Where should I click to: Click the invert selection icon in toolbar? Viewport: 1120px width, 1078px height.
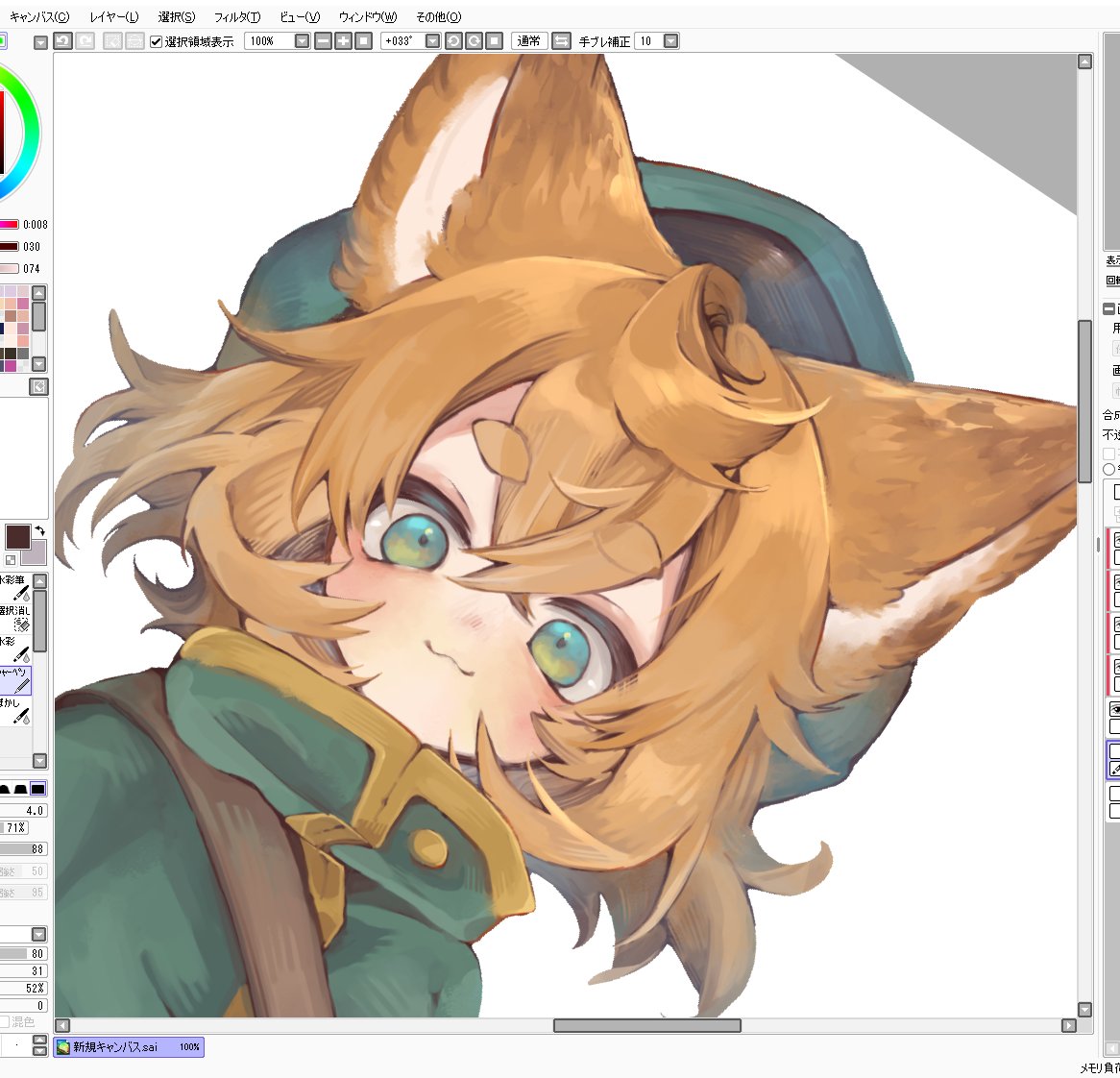pyautogui.click(x=135, y=41)
